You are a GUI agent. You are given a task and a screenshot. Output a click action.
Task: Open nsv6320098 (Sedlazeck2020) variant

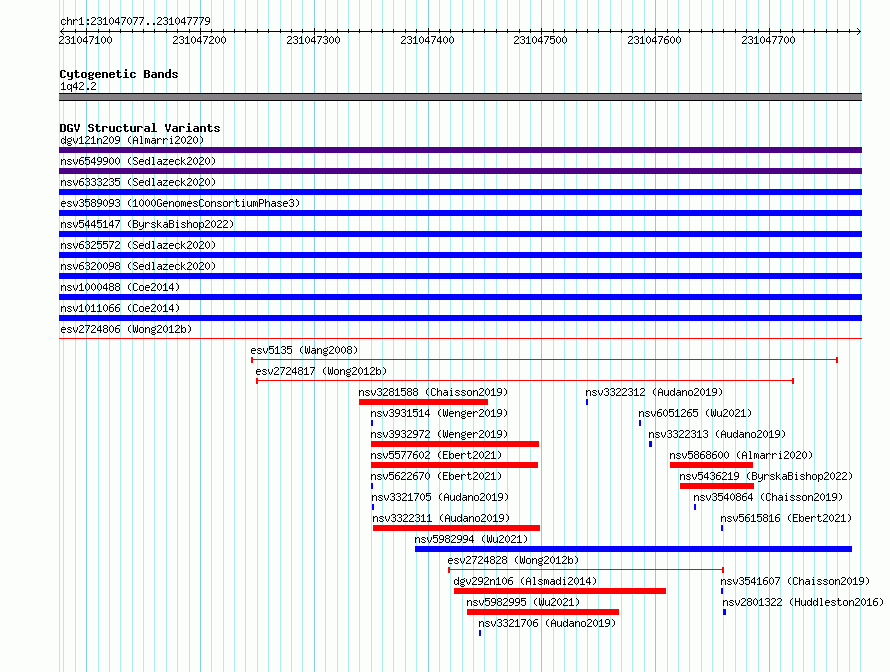click(138, 266)
